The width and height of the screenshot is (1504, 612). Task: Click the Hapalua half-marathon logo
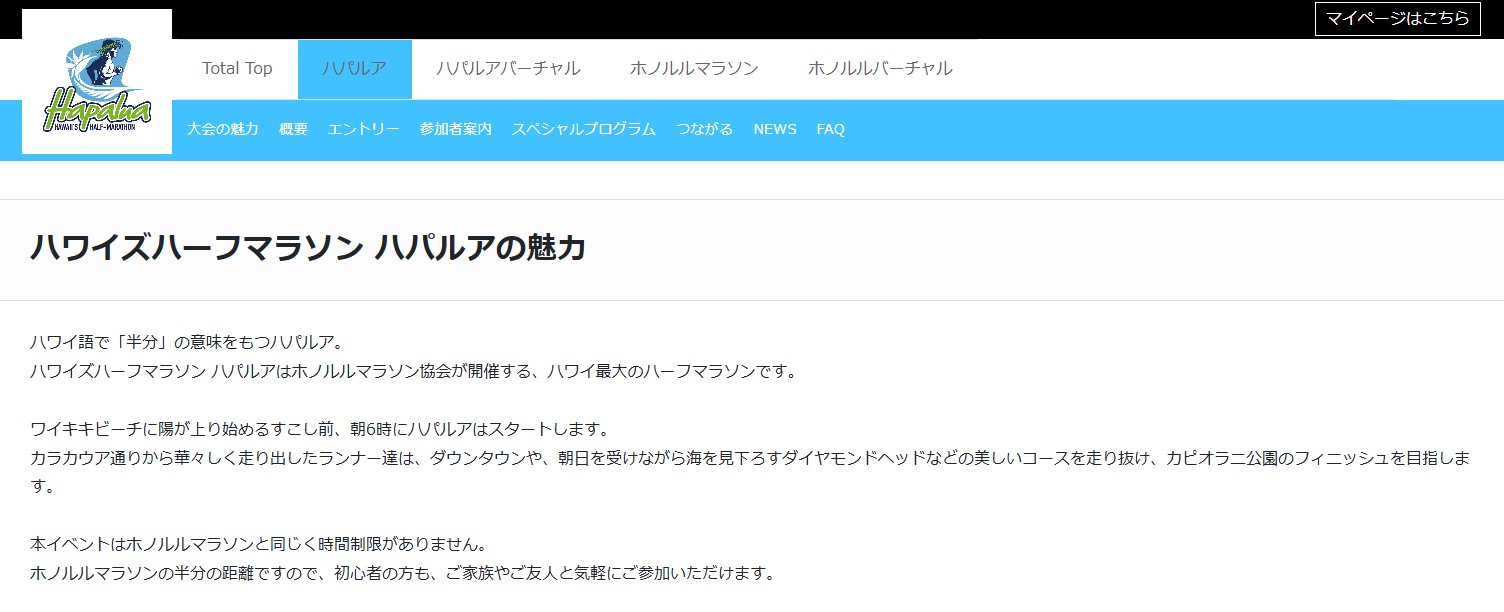[x=97, y=82]
